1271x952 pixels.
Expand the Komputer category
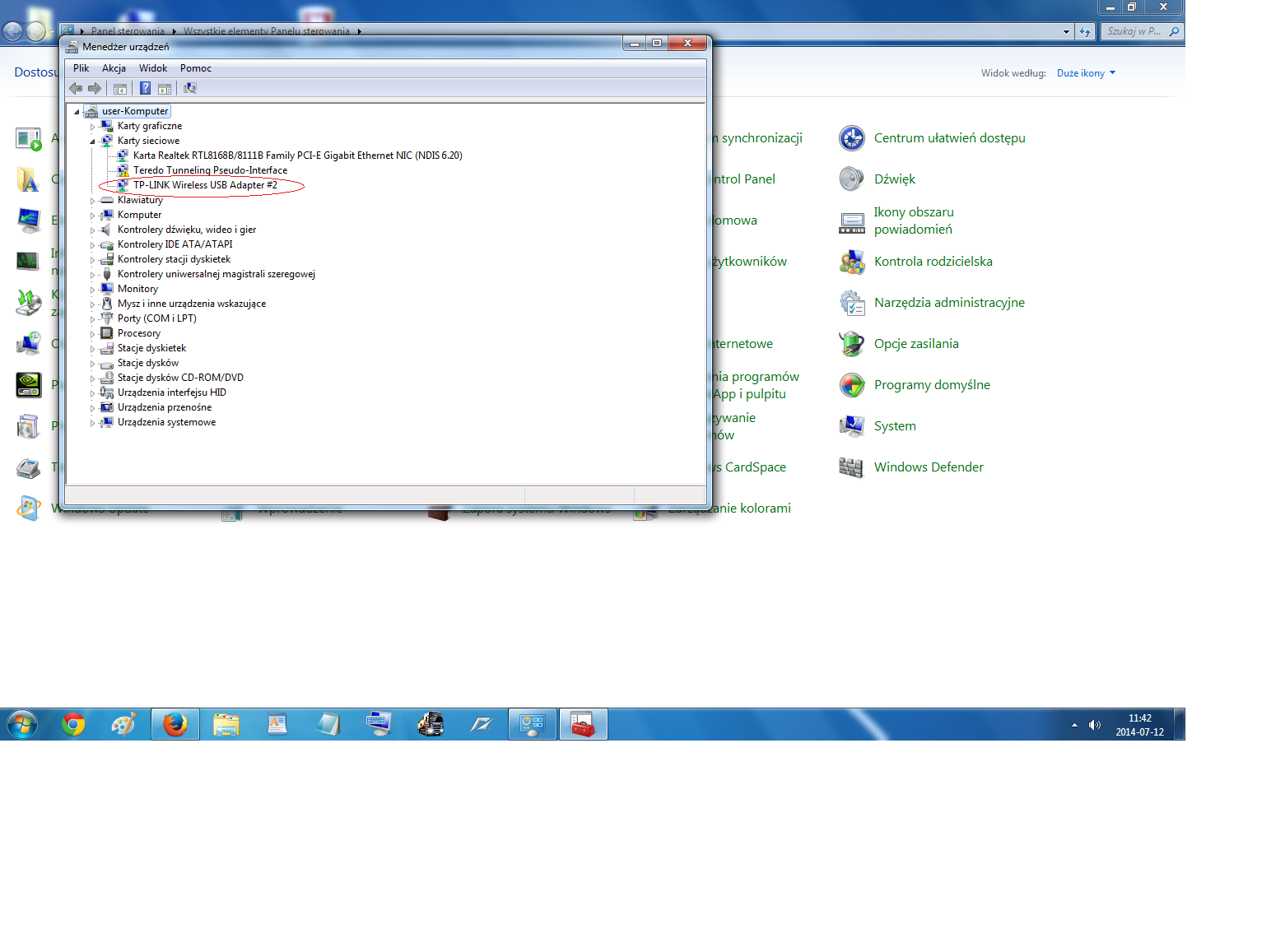click(92, 216)
